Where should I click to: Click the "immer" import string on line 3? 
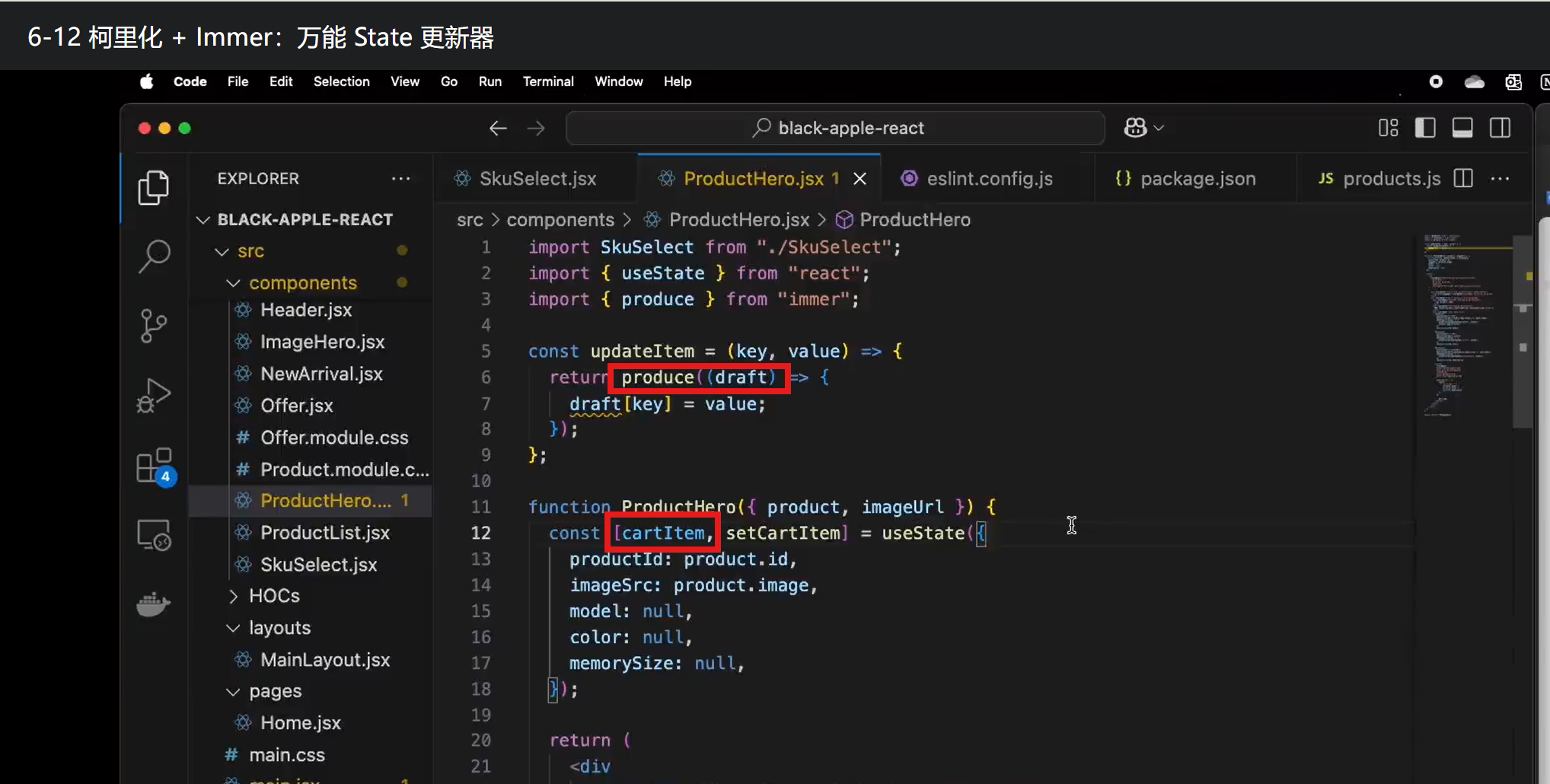813,299
